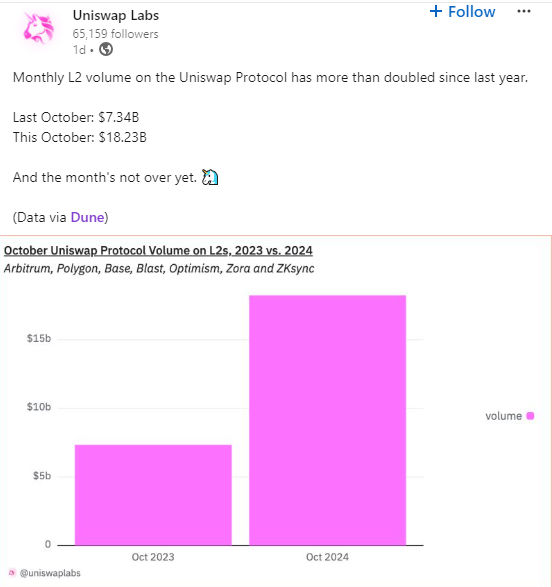Open the Uniswap Labs company name link
The width and height of the screenshot is (552, 587).
point(116,15)
